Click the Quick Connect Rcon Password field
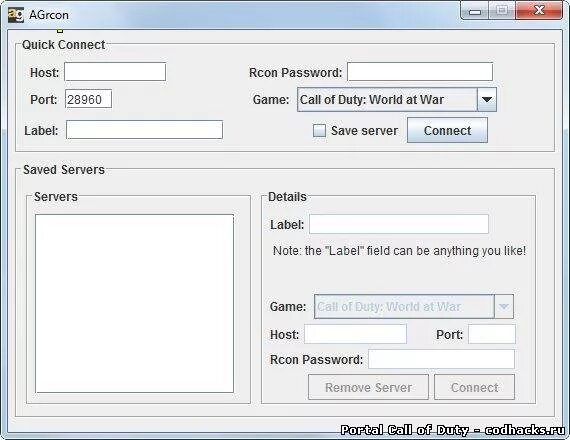Image resolution: width=570 pixels, height=440 pixels. point(420,72)
